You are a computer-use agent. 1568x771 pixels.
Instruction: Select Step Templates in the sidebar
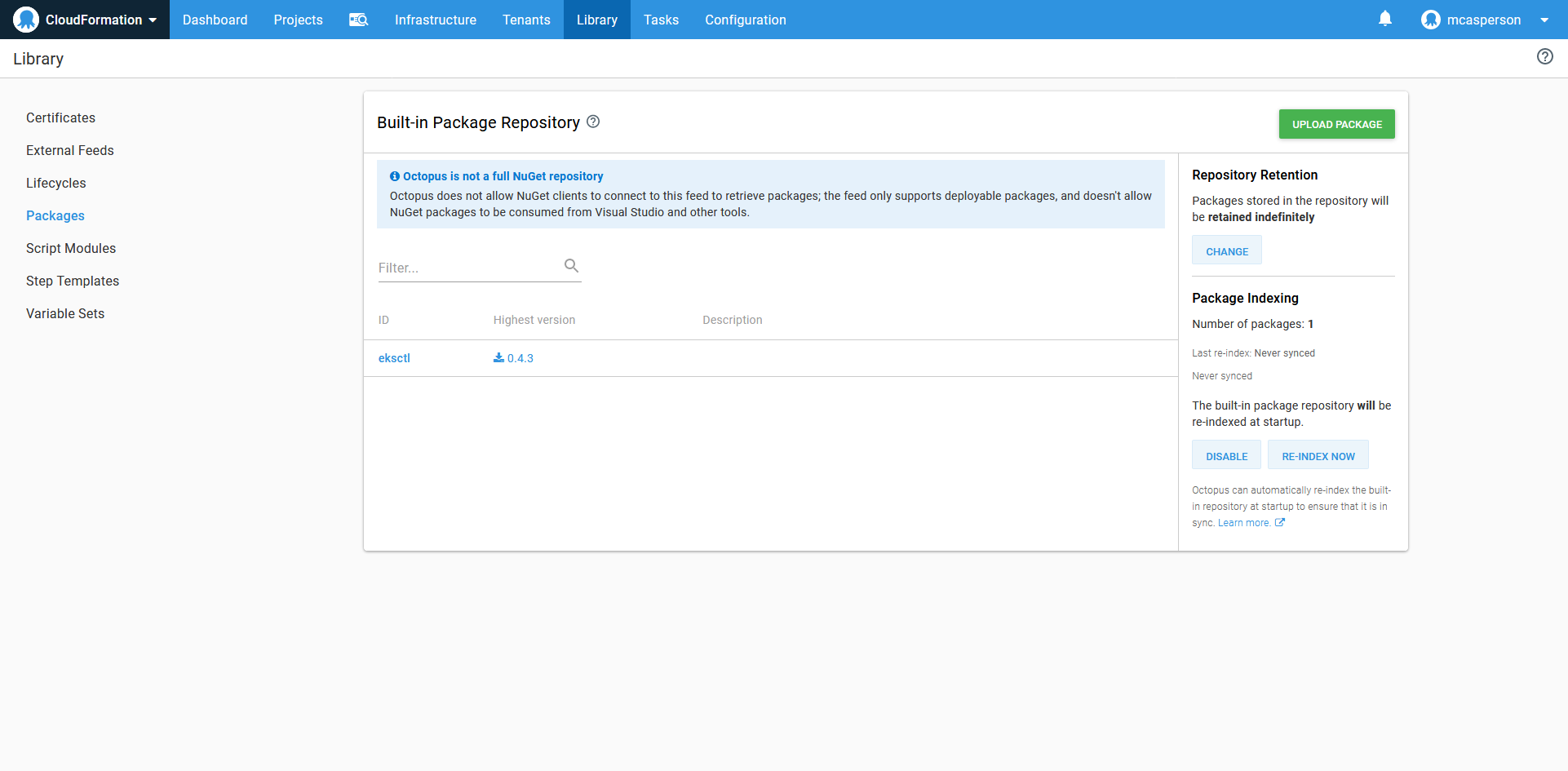coord(73,281)
